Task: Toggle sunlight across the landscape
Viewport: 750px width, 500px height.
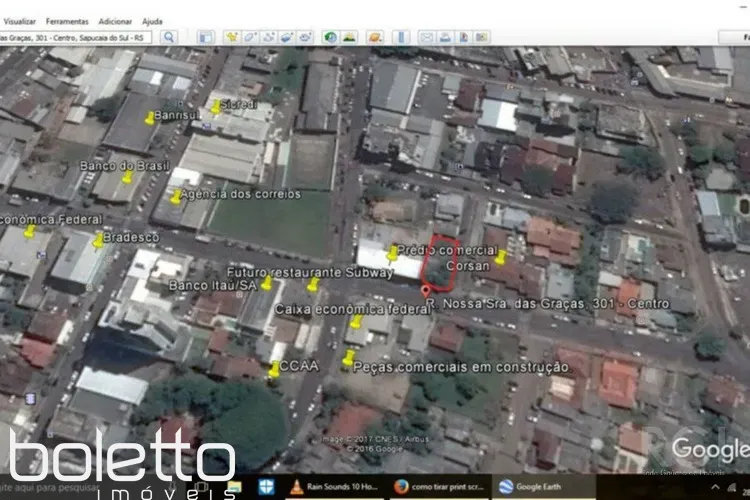Action: coord(349,37)
